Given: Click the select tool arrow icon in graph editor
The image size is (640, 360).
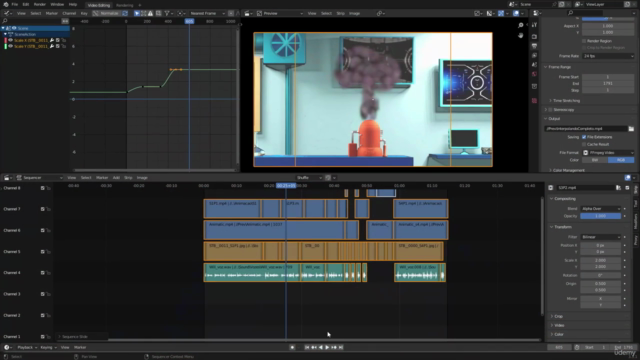Looking at the screenshot, I should coord(137,13).
